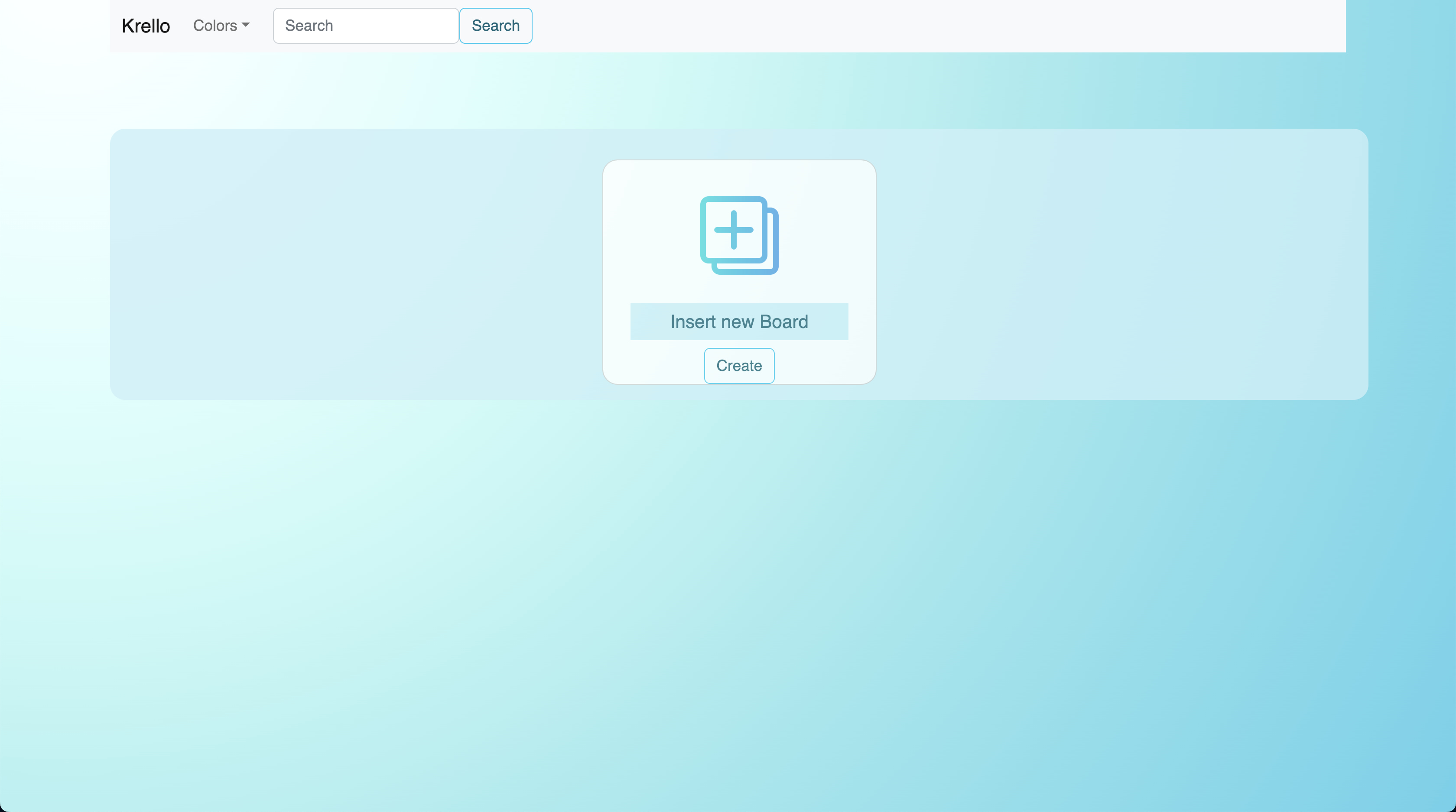Click the Colors dropdown caret arrow
Viewport: 1456px width, 812px height.
[245, 26]
